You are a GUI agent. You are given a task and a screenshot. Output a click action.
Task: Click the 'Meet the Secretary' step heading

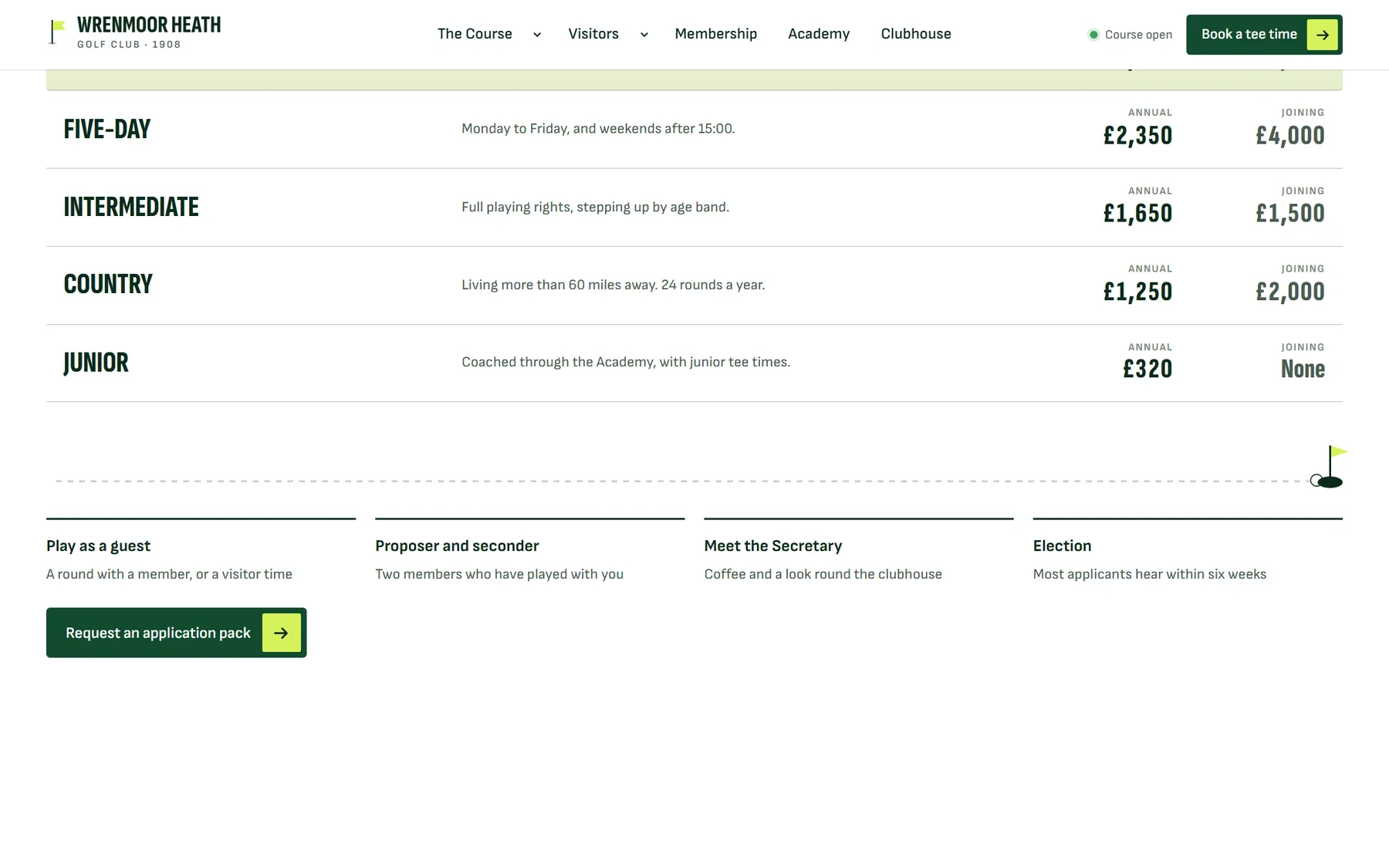tap(773, 546)
